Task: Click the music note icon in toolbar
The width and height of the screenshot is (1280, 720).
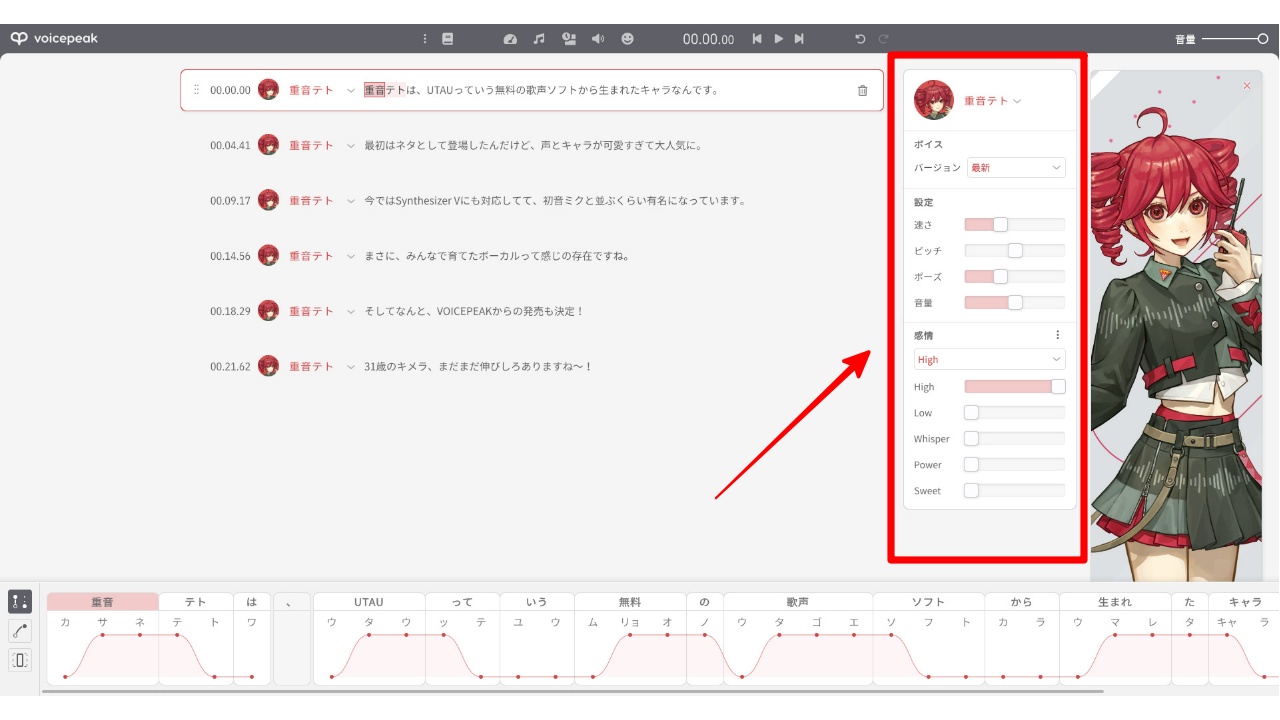Action: click(539, 39)
